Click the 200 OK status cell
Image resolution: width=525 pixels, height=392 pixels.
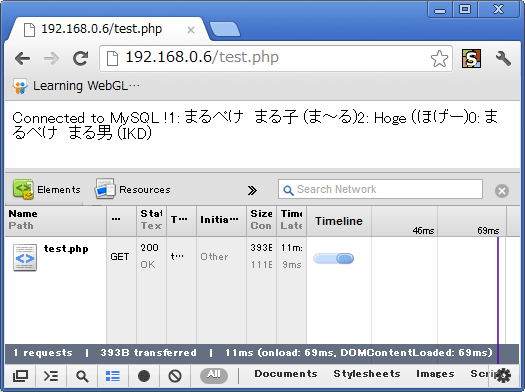(x=151, y=256)
